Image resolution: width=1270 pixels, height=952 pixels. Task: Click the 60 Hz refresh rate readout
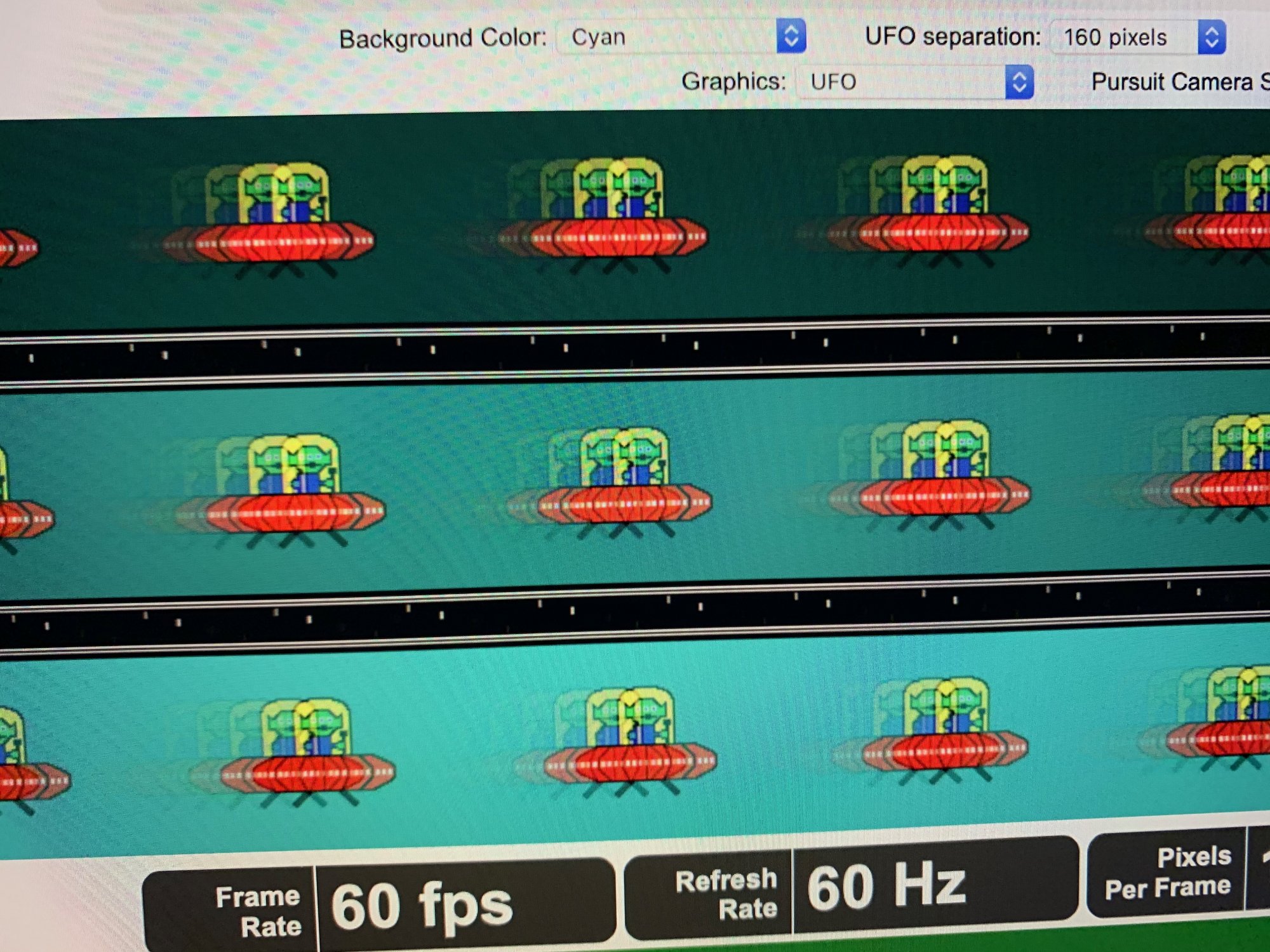(887, 887)
